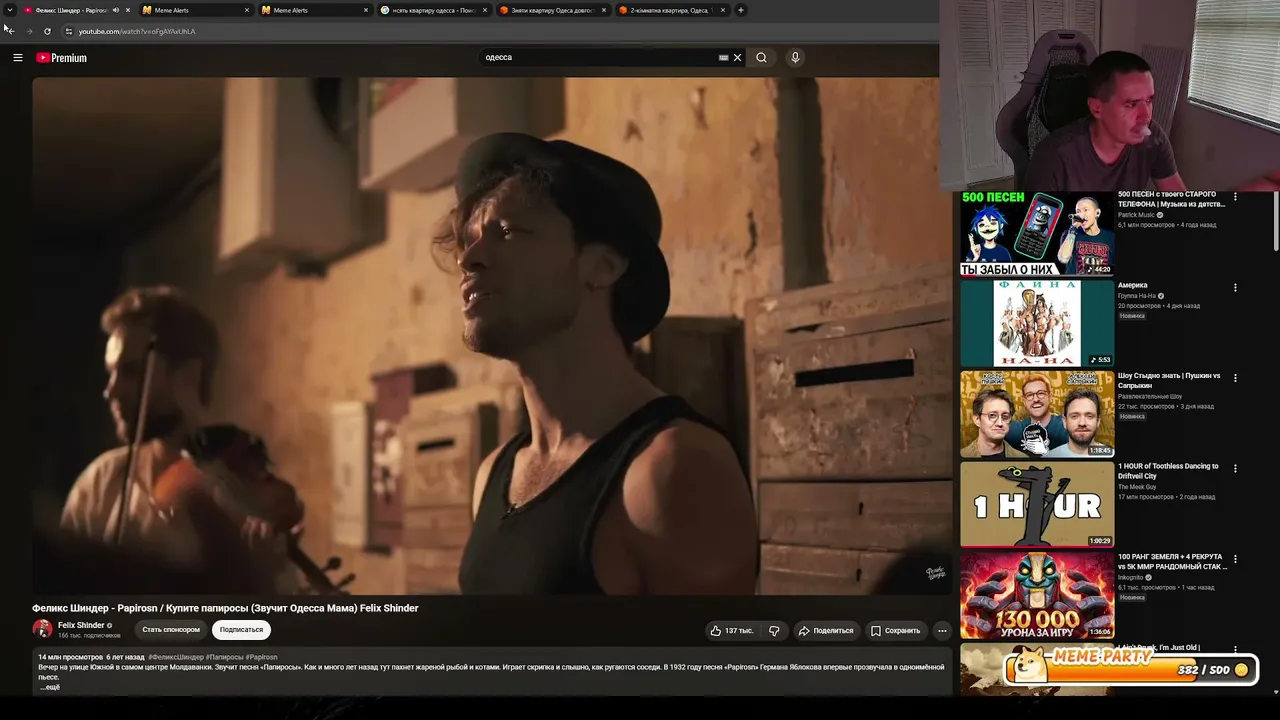Screen dimensions: 1280x720
Task: Reload the page in browser
Action: tap(47, 31)
